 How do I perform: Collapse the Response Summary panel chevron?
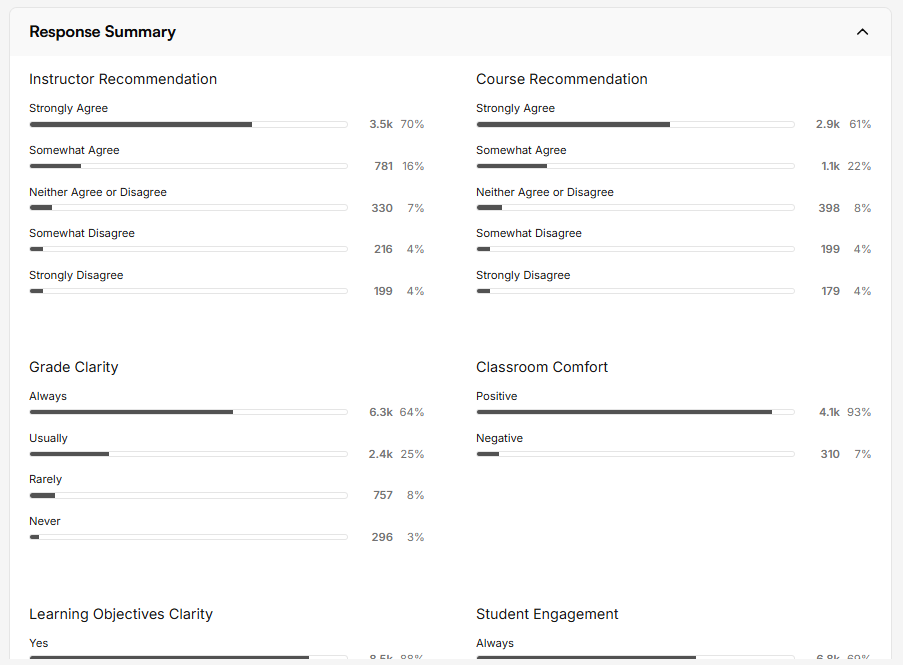coord(862,32)
